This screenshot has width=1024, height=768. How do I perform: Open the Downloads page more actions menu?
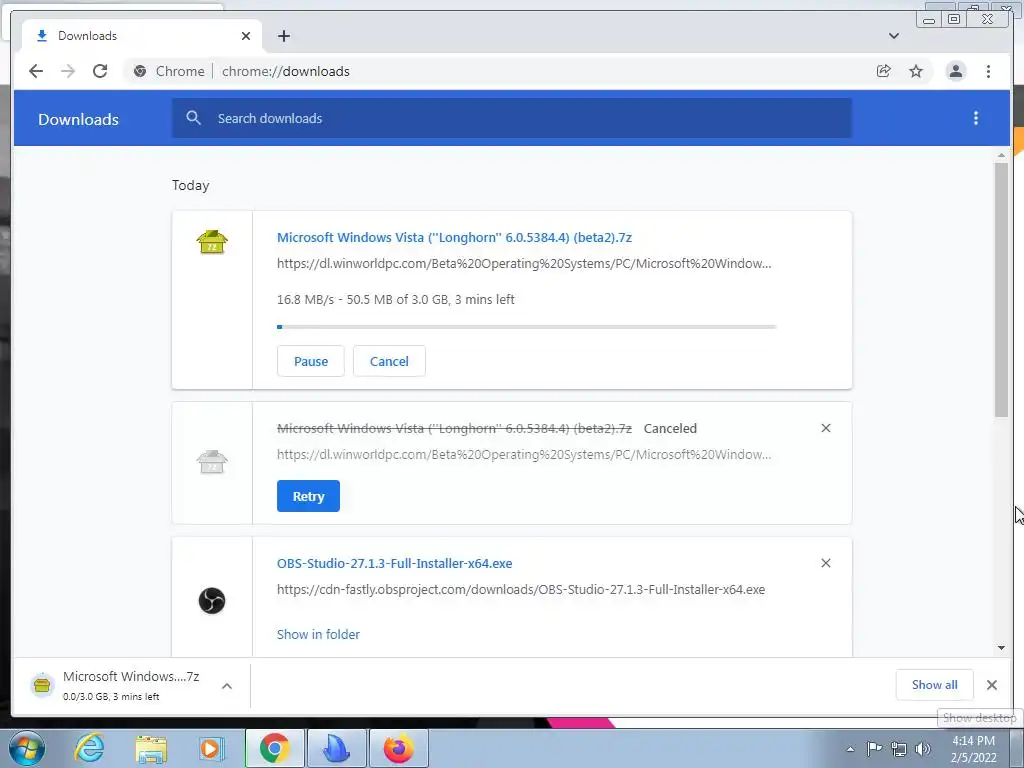coord(976,118)
